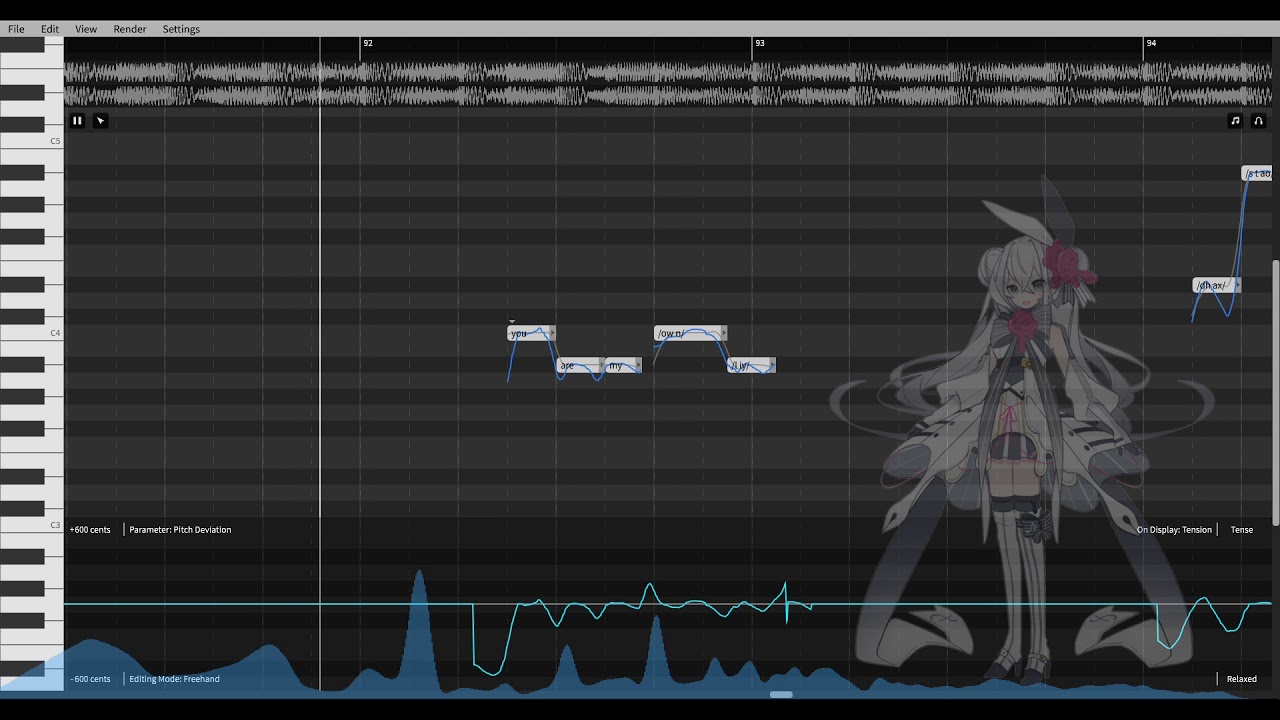Open the Settings menu
The height and width of the screenshot is (720, 1280).
(181, 29)
